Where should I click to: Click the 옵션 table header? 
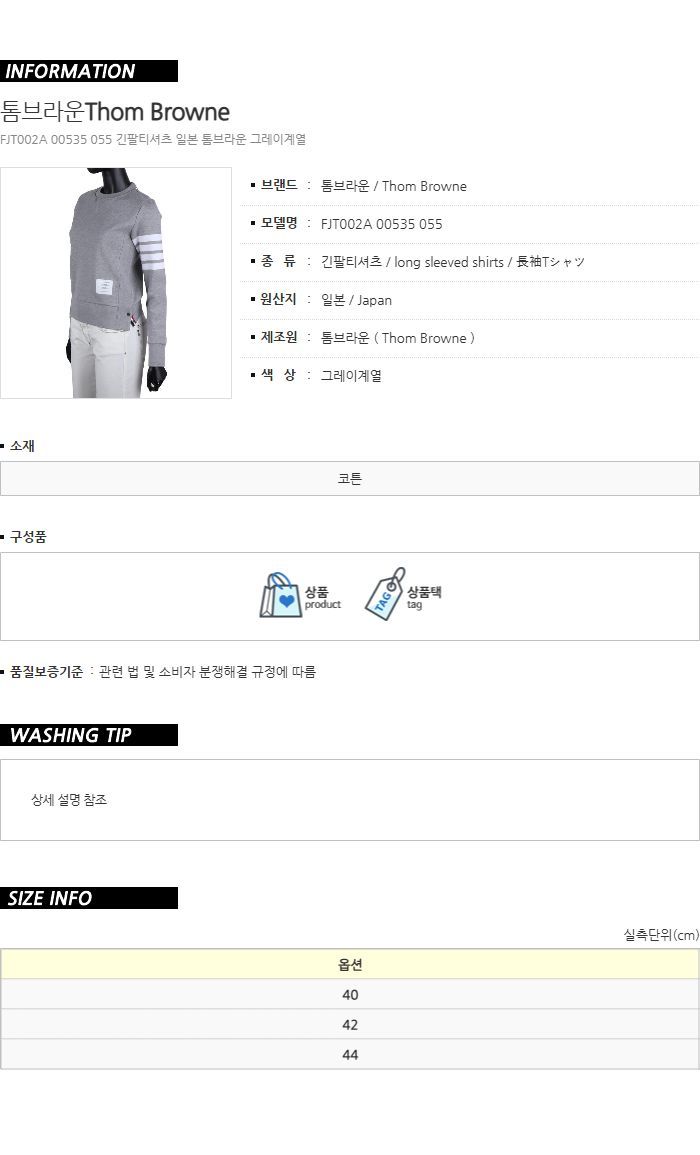click(x=350, y=964)
